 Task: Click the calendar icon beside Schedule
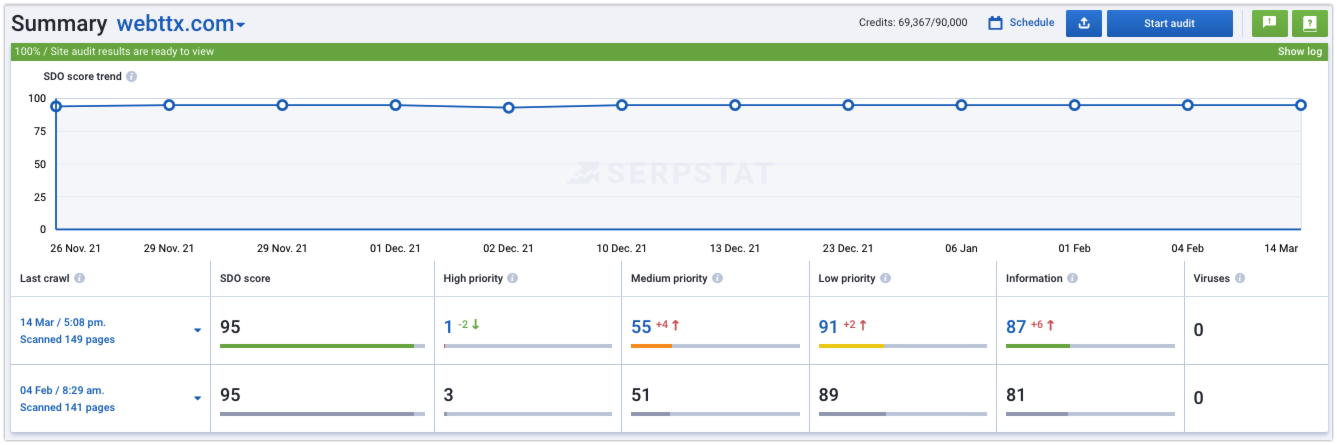click(995, 22)
